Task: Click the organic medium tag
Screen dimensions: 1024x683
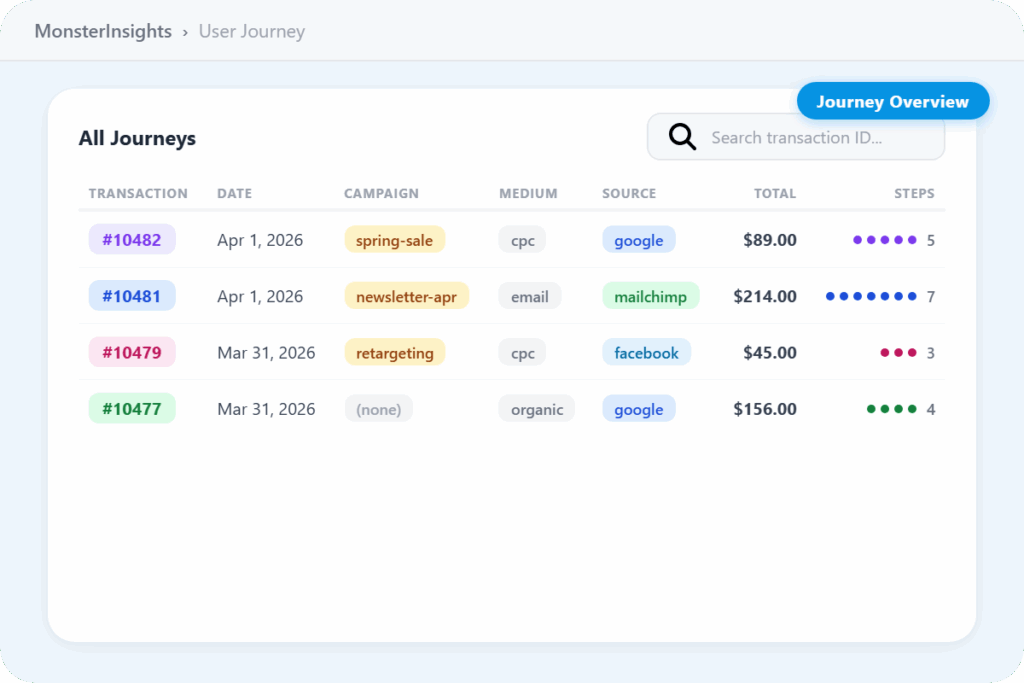Action: (537, 409)
